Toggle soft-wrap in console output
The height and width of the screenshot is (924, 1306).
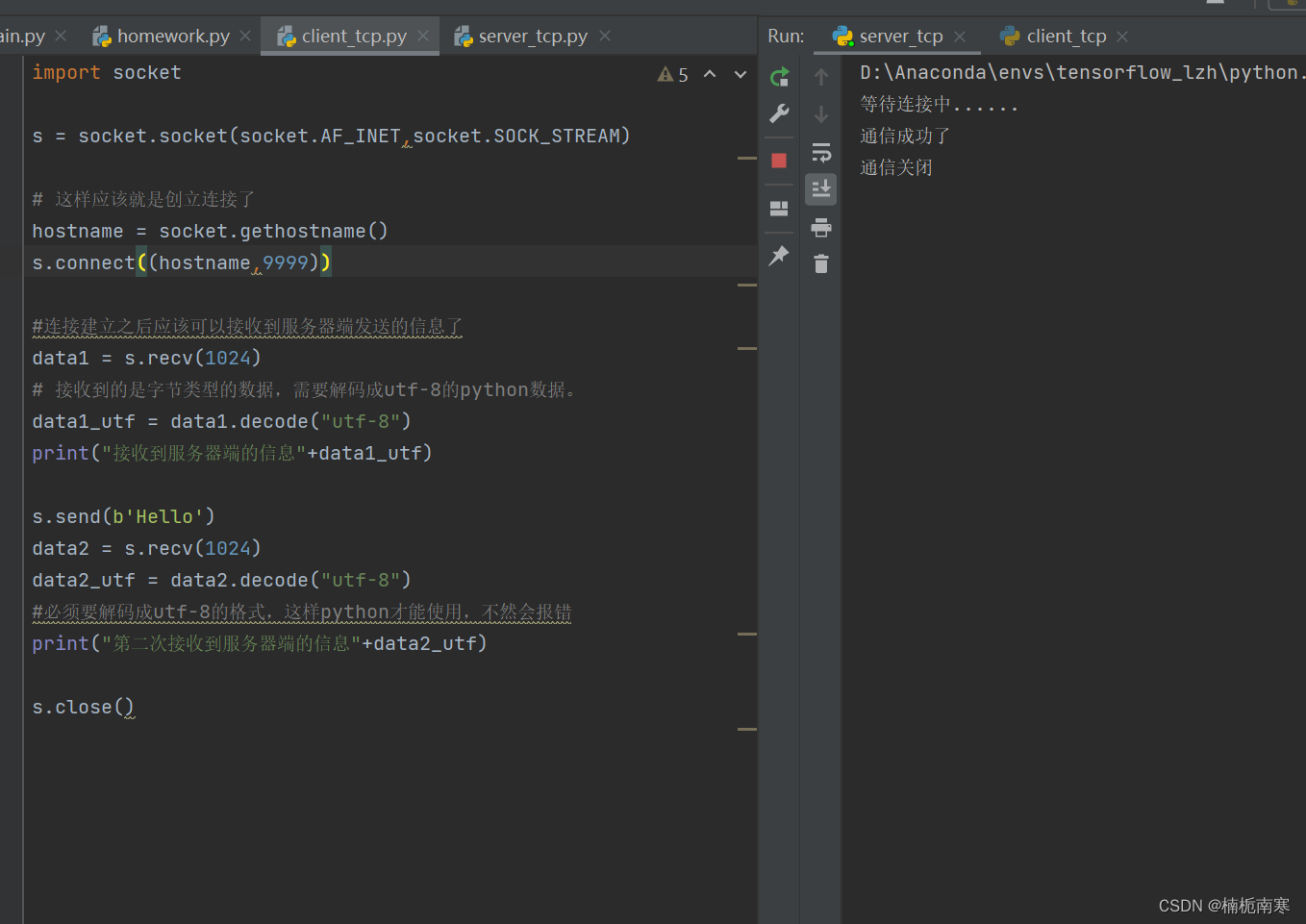[x=821, y=152]
